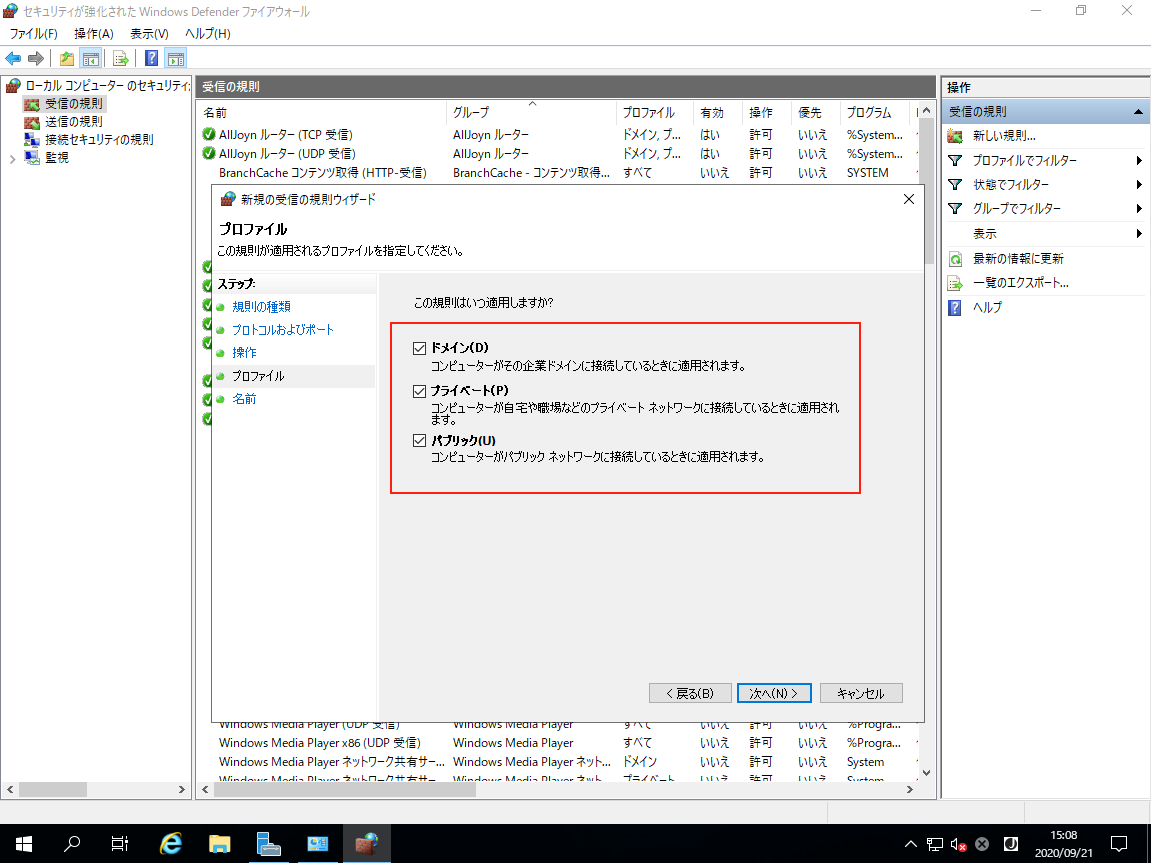Expand the 表示 submenu arrow
The height and width of the screenshot is (863, 1151).
[1139, 234]
